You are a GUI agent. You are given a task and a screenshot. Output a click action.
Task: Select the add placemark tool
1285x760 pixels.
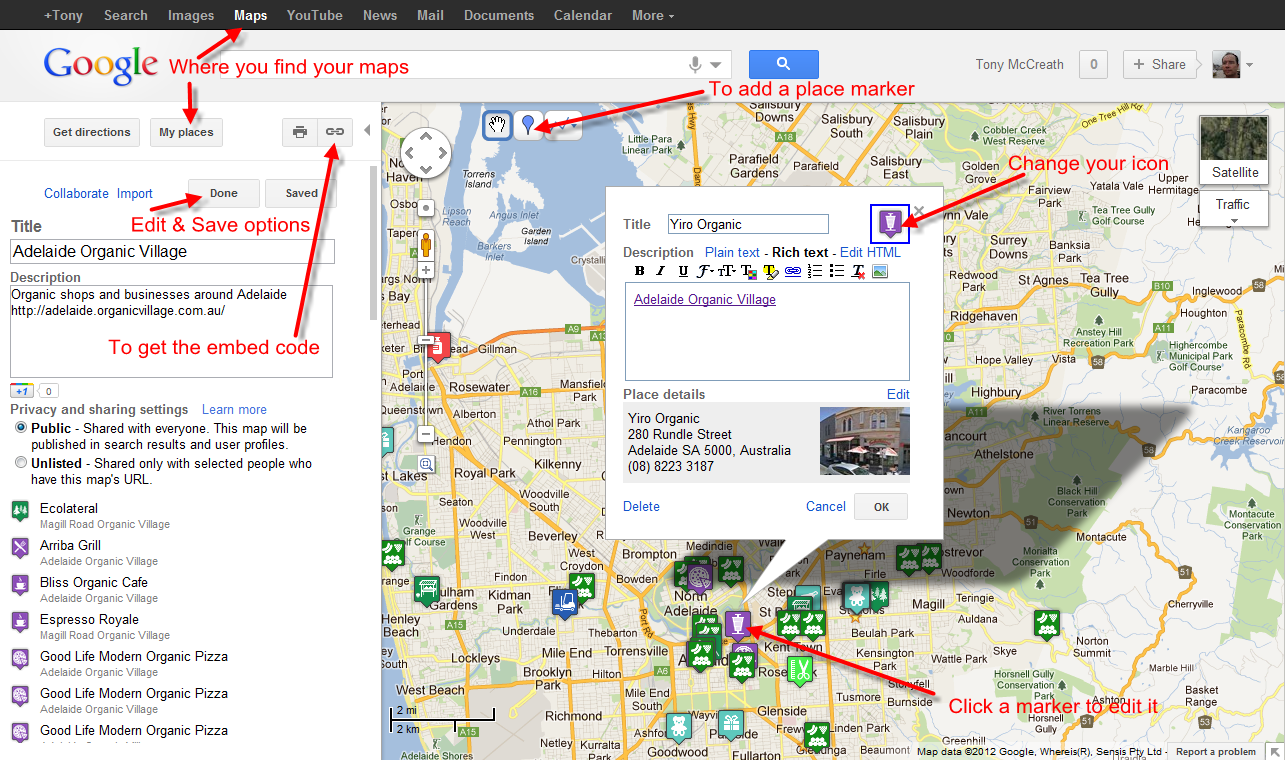pos(528,125)
